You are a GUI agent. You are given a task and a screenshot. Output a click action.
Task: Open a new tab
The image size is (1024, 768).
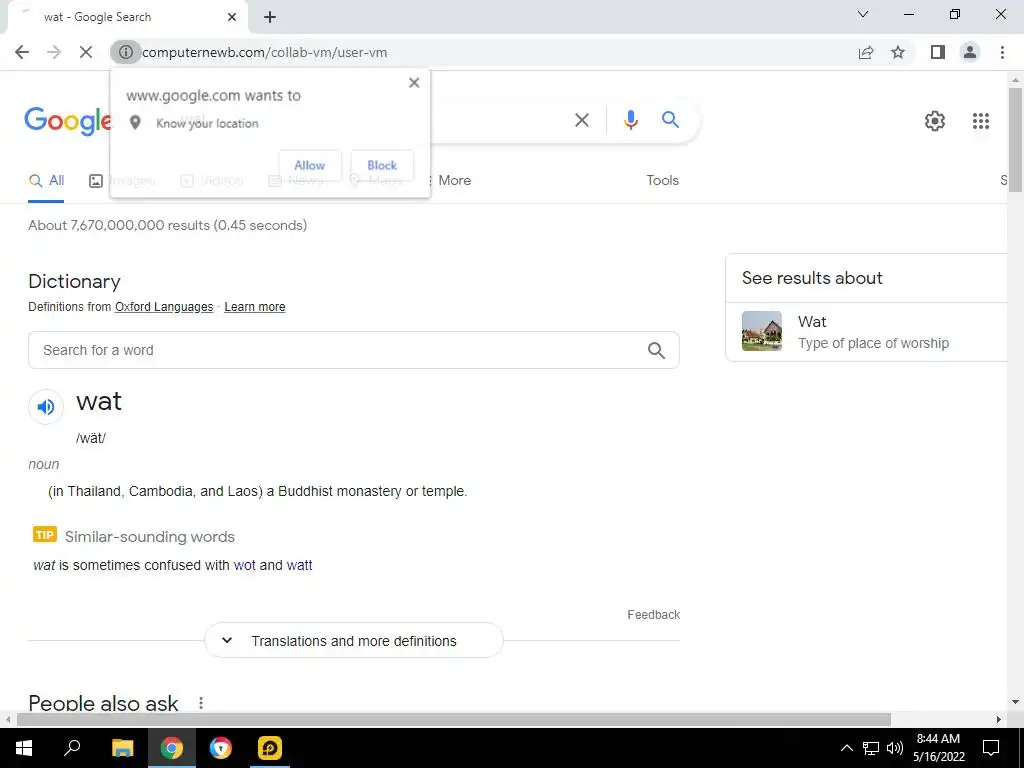point(270,17)
